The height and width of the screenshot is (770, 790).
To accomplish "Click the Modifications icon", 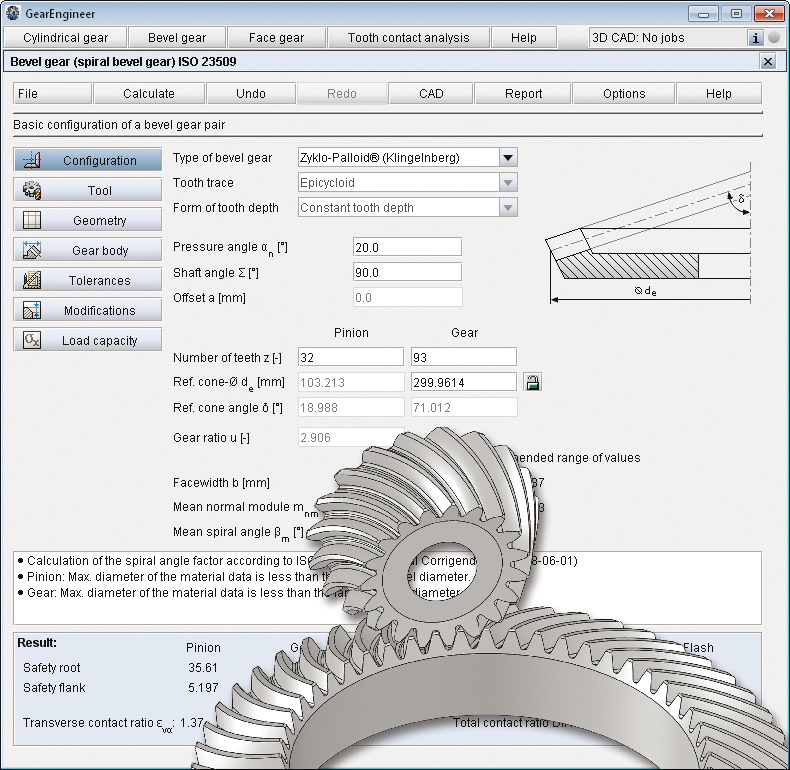I will (x=32, y=310).
